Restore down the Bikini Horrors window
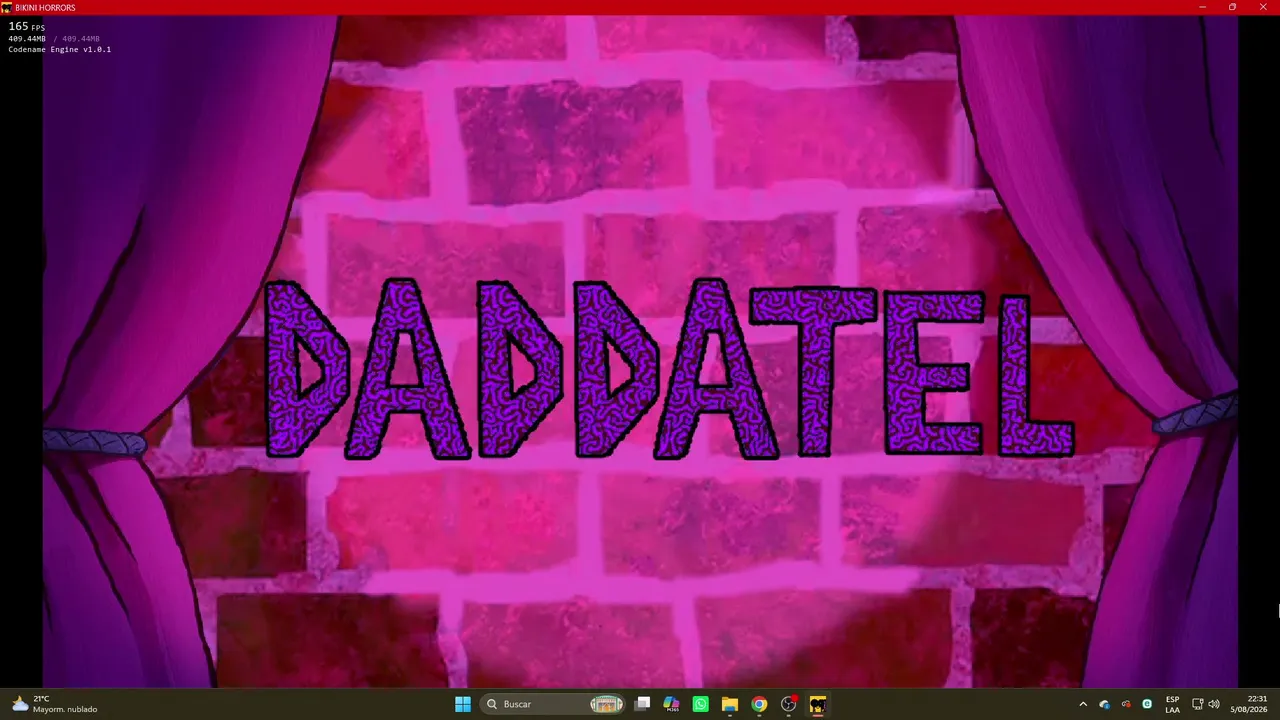The width and height of the screenshot is (1280, 720). 1233,7
